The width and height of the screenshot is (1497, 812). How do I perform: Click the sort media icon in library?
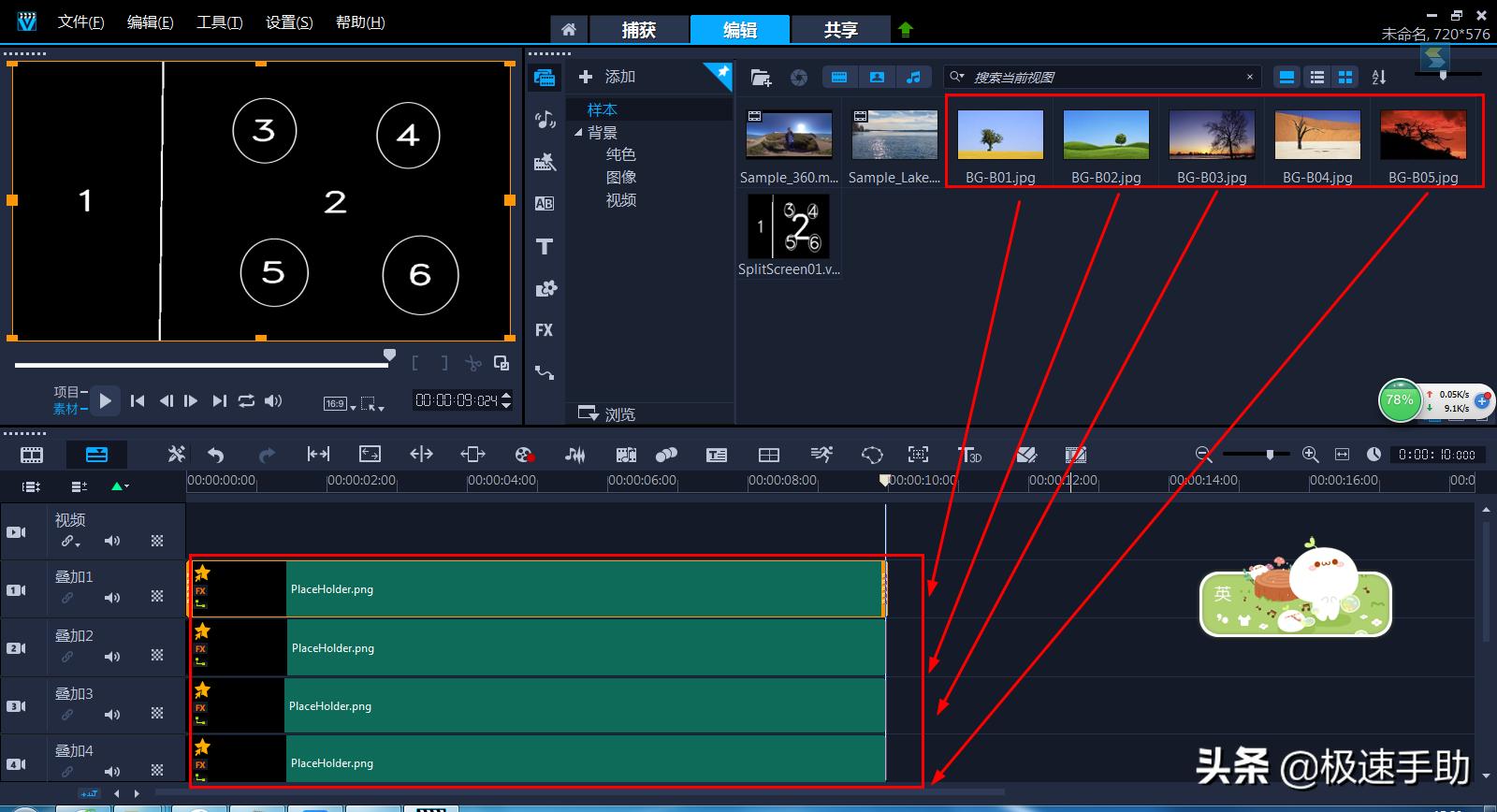[x=1379, y=78]
